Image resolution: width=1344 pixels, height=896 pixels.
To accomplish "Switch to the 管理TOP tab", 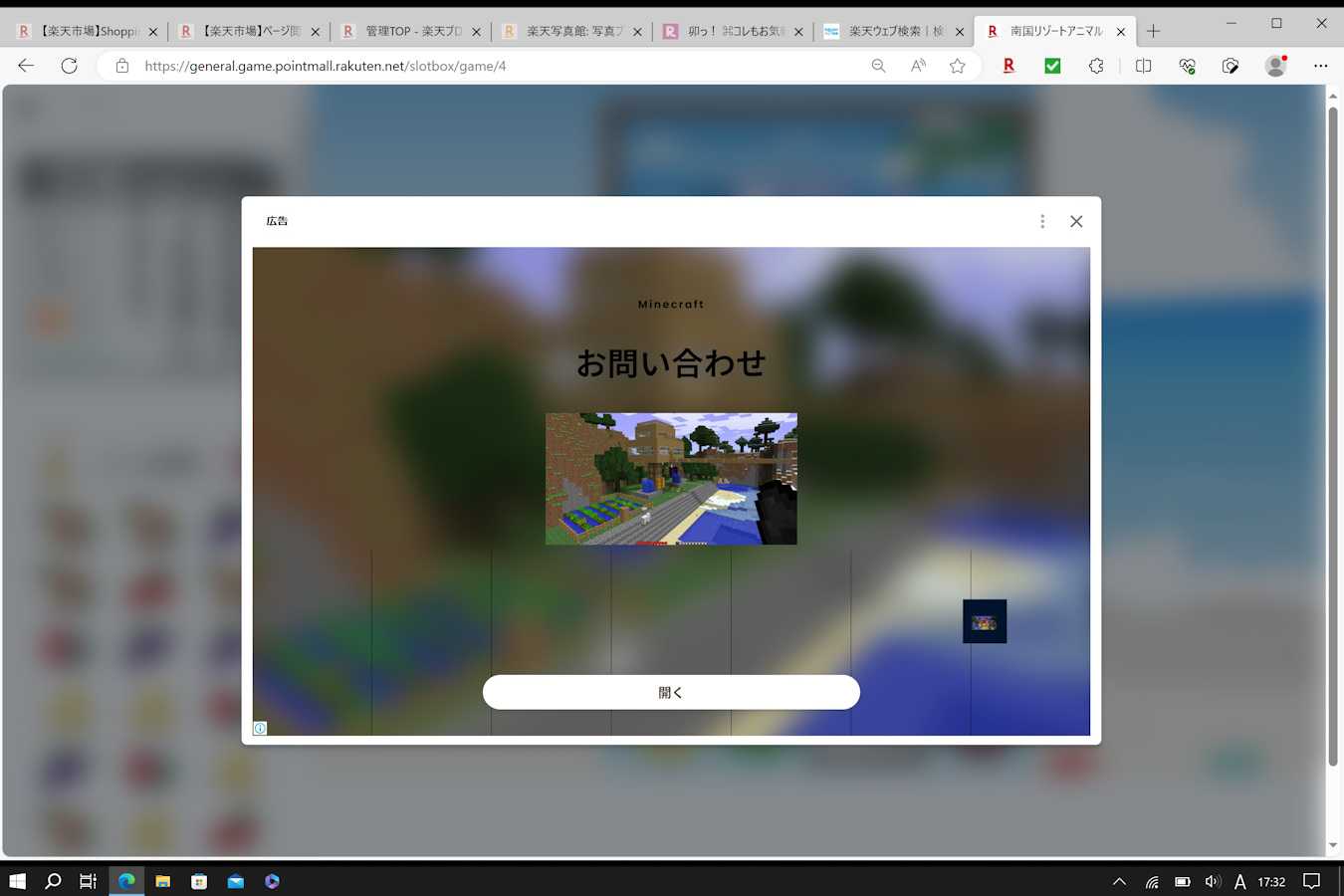I will (408, 32).
